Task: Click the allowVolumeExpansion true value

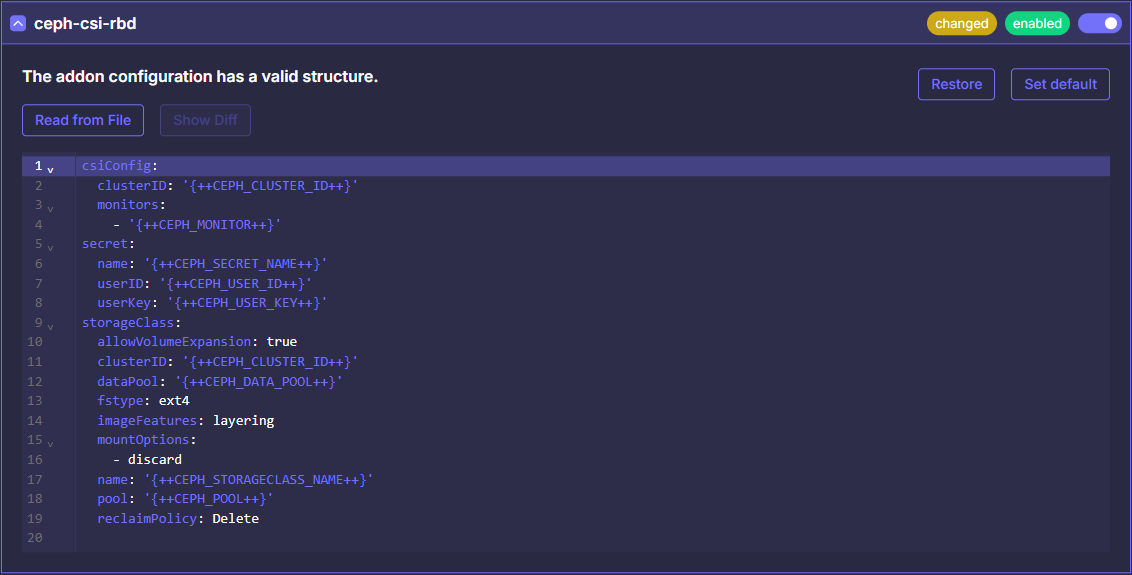Action: tap(281, 341)
